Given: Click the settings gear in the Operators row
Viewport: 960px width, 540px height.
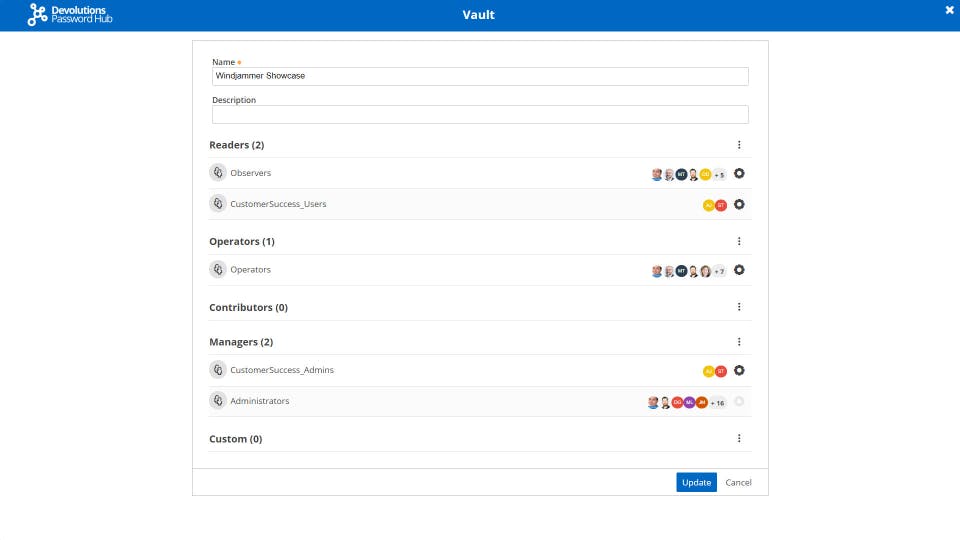Looking at the screenshot, I should [x=739, y=270].
